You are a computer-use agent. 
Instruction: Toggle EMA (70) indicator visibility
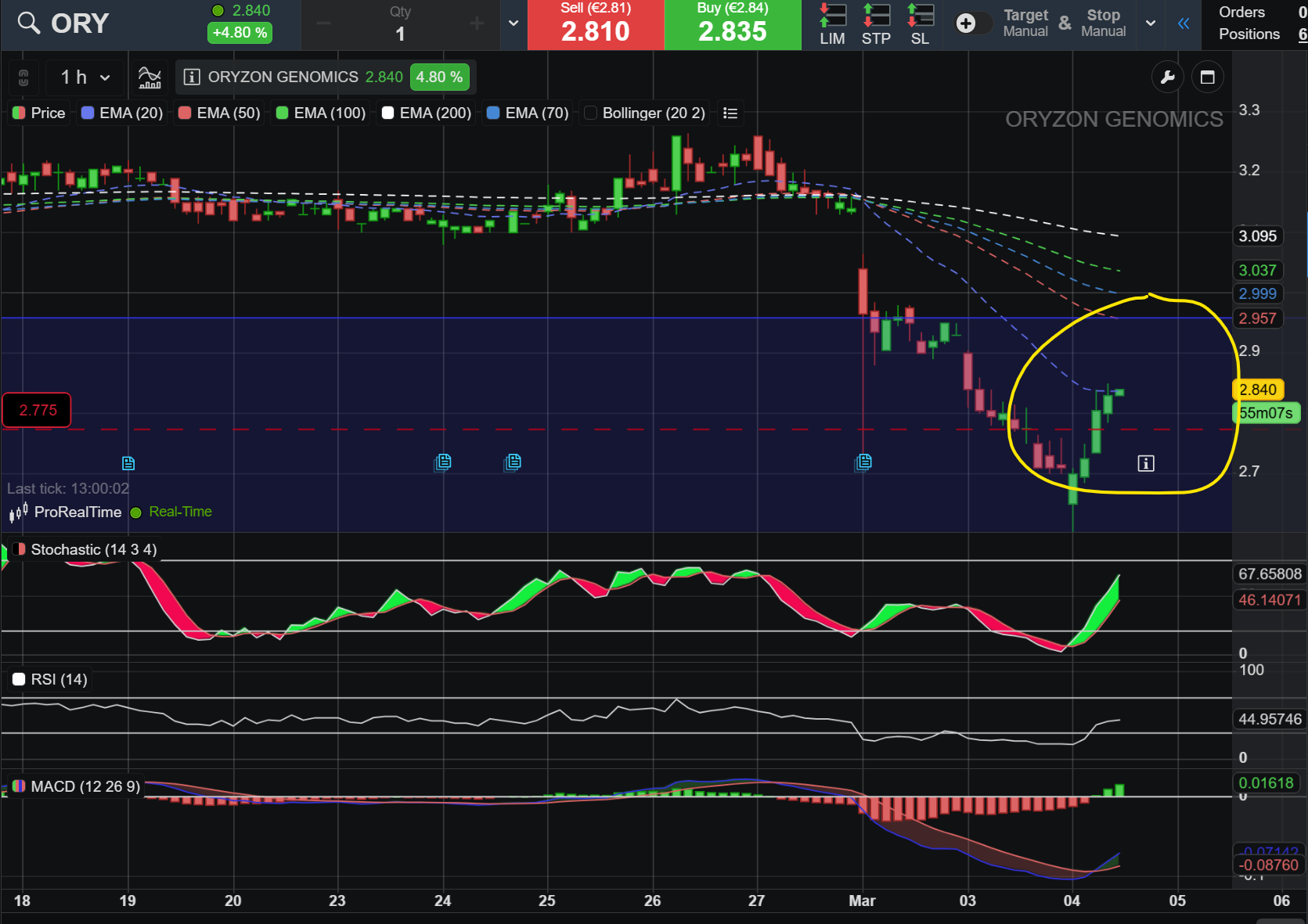(528, 113)
